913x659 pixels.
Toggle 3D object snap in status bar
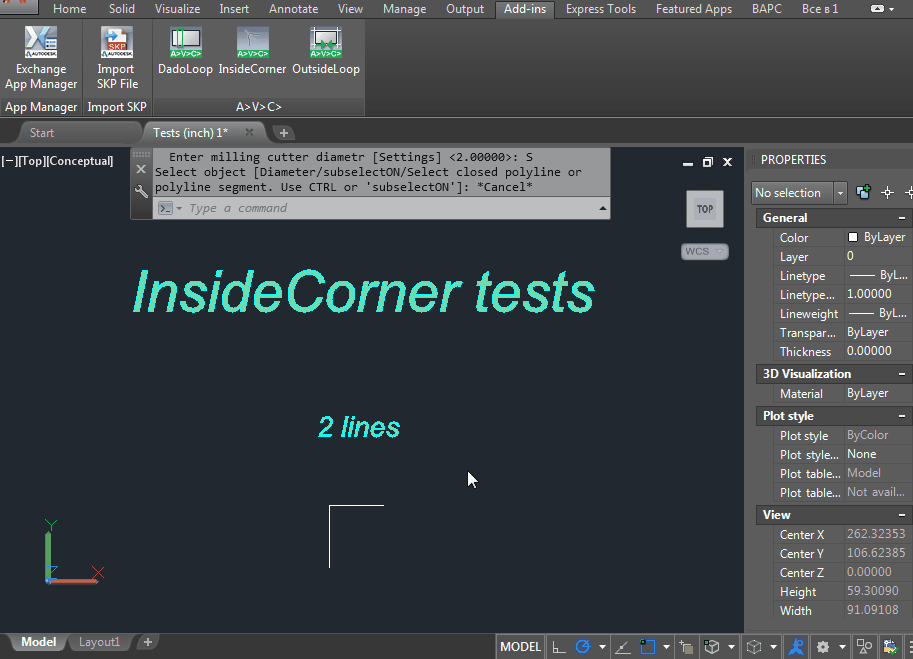point(711,646)
